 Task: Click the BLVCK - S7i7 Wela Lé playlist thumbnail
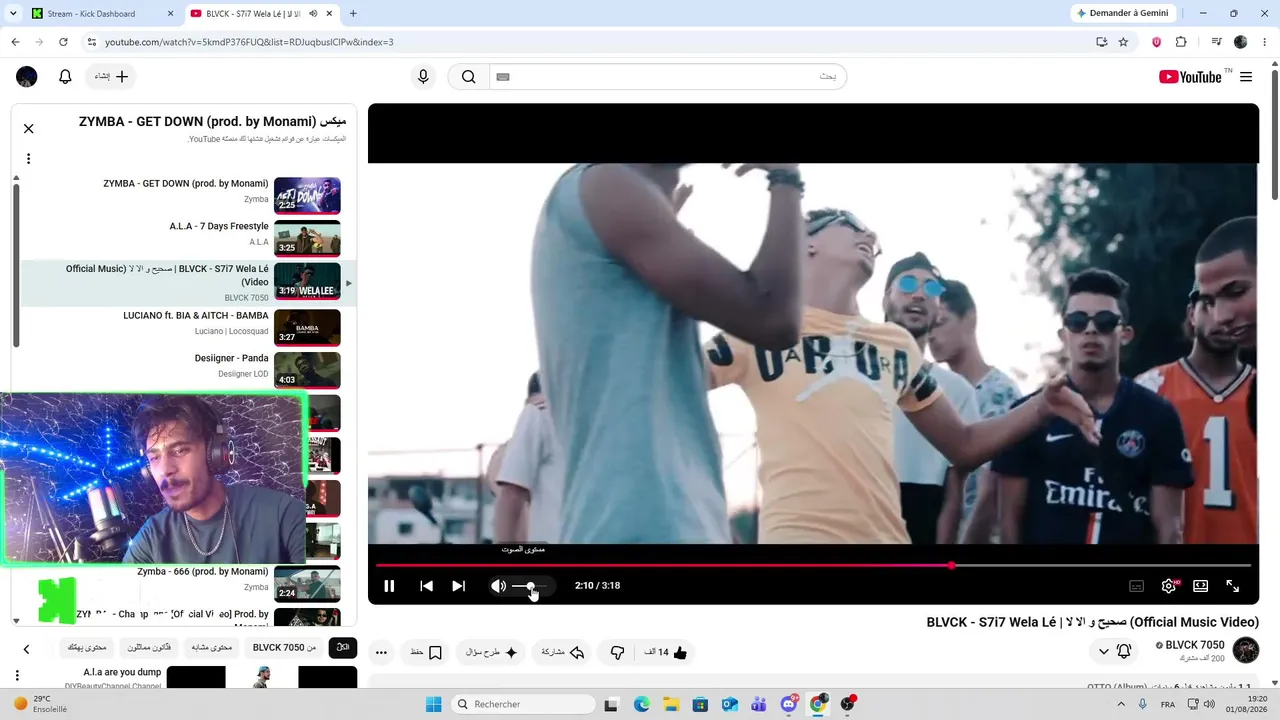point(307,282)
